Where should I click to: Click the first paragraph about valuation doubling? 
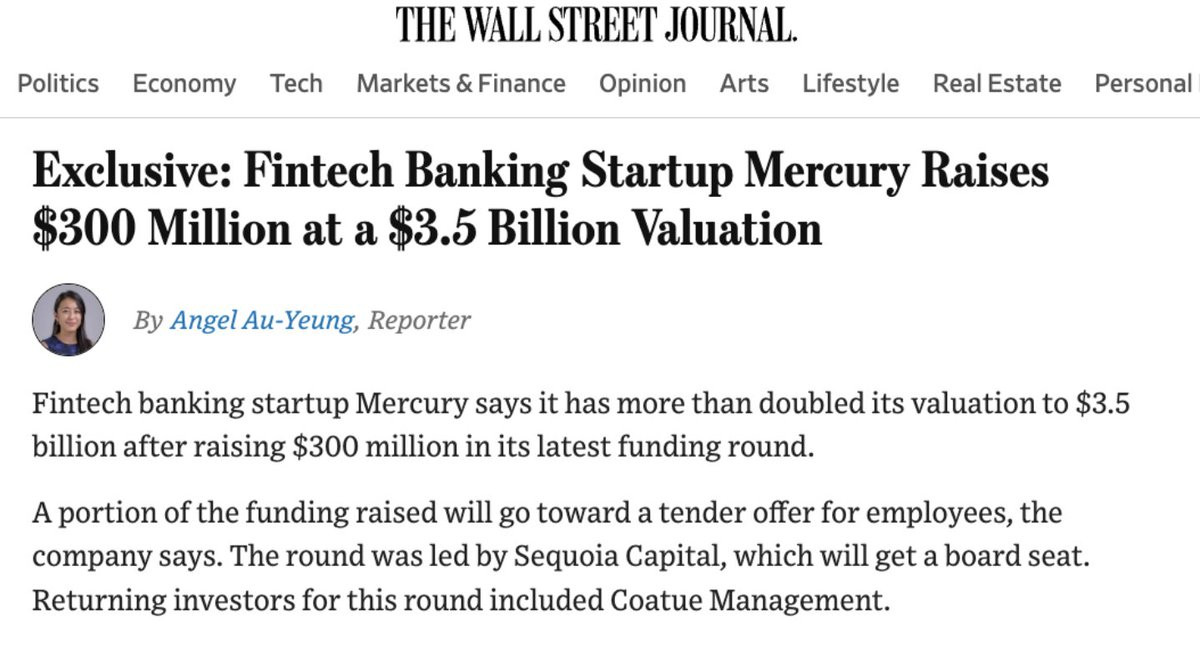coord(581,425)
